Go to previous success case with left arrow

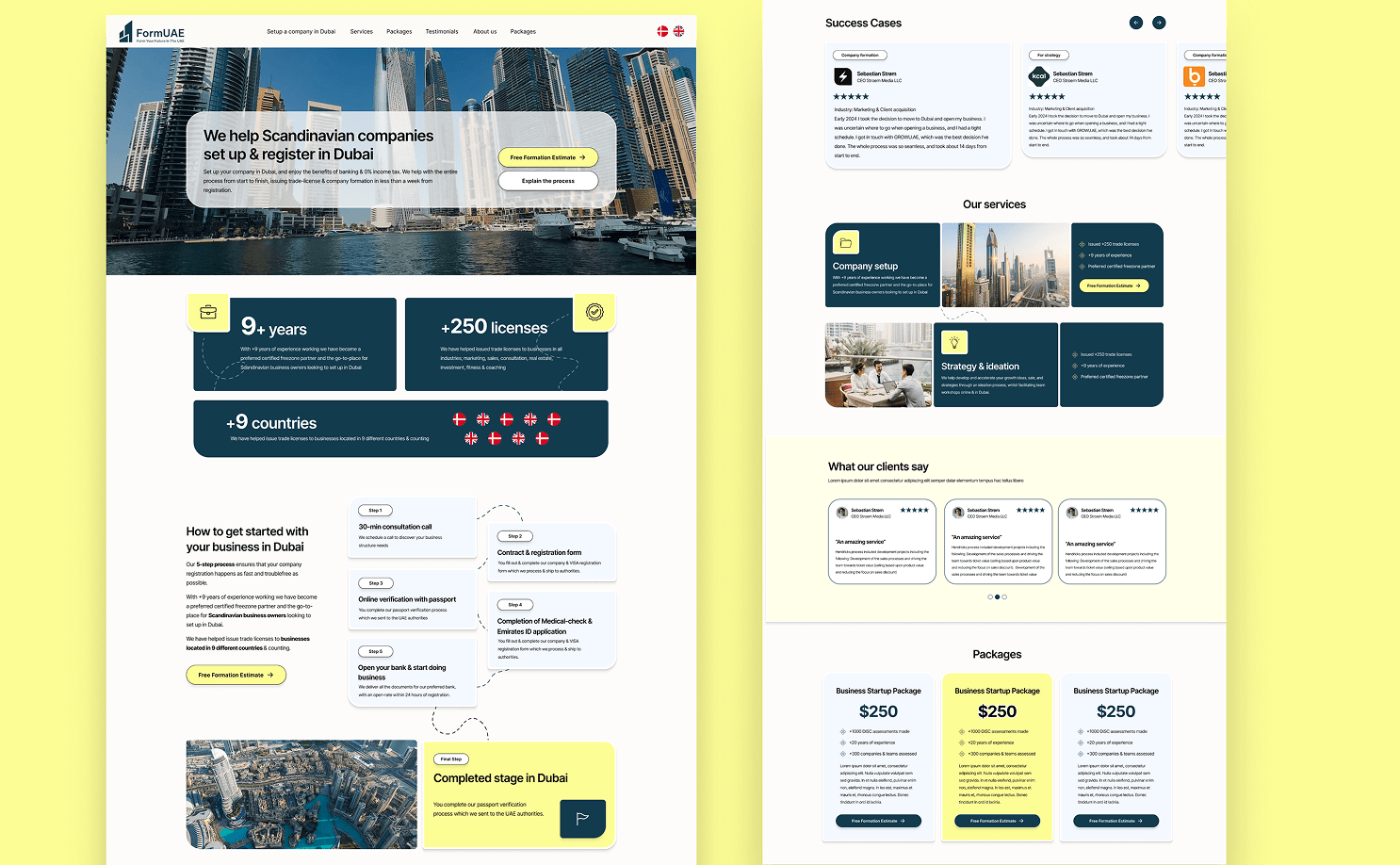(1136, 23)
